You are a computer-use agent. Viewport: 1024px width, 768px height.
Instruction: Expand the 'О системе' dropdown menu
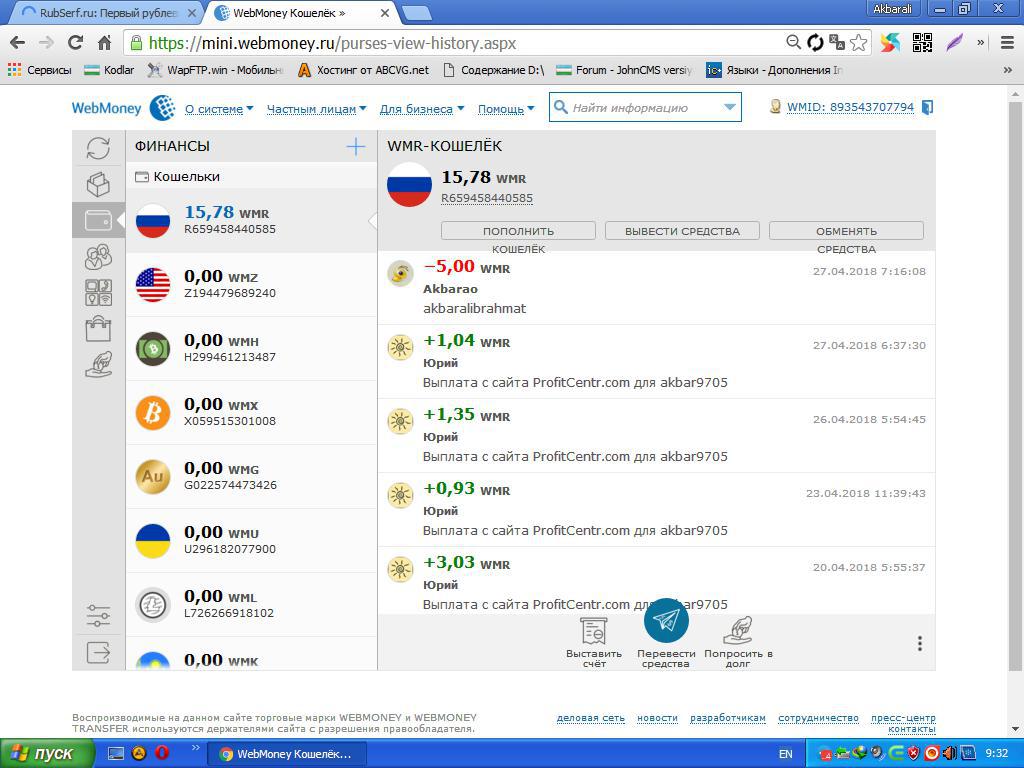pos(218,109)
